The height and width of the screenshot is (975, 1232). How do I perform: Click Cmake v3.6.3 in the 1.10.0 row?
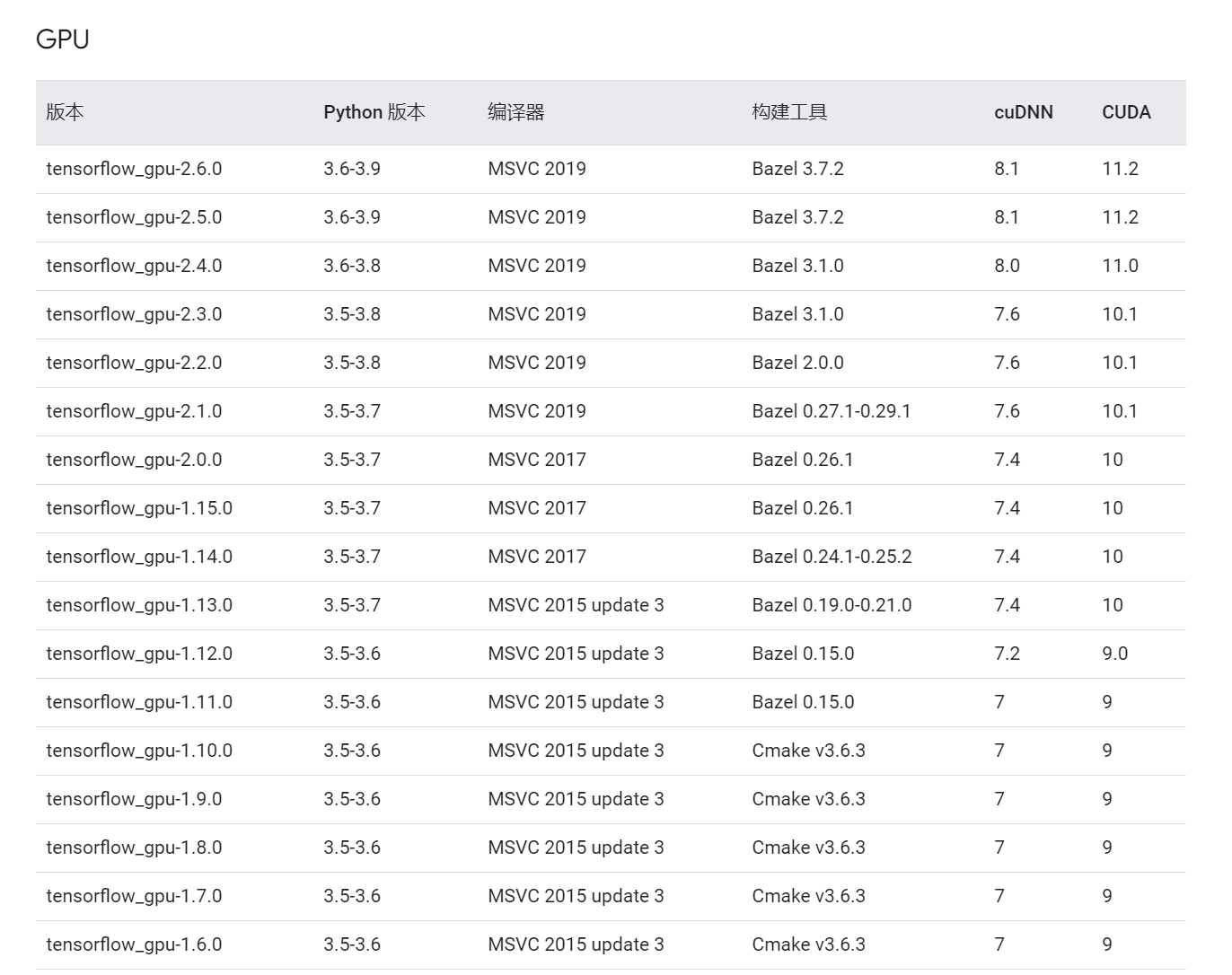pos(808,751)
